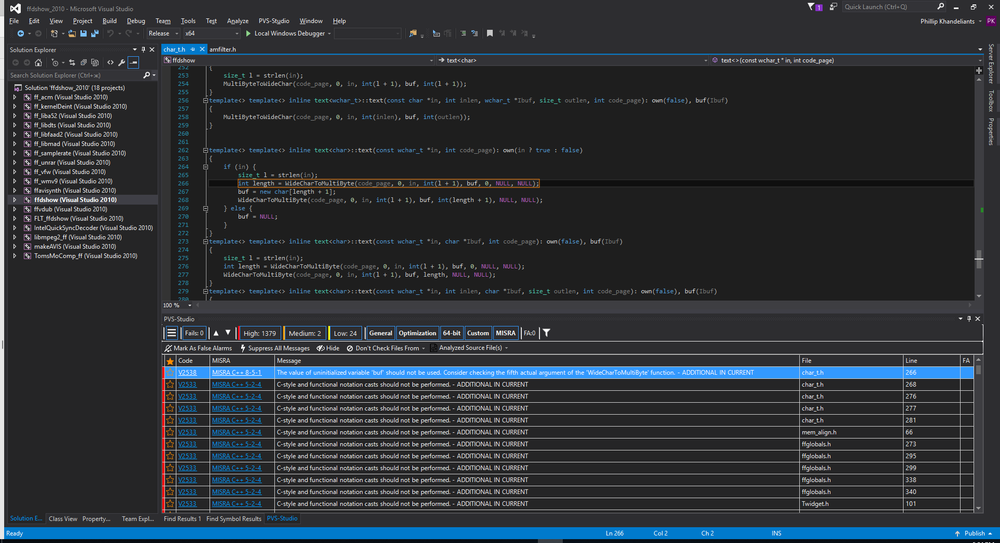Viewport: 1000px width, 543px height.
Task: Open the V2538 warning code link
Action: coord(187,372)
